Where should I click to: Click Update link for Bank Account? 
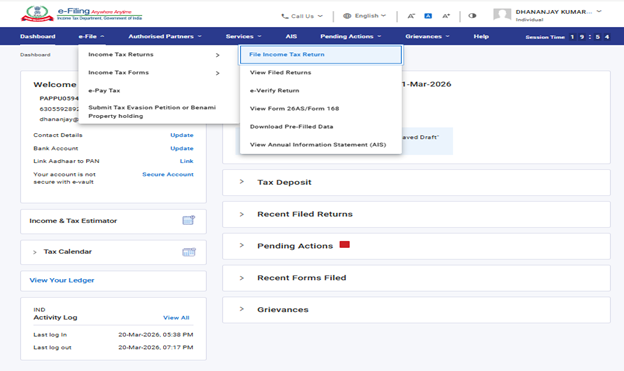182,148
